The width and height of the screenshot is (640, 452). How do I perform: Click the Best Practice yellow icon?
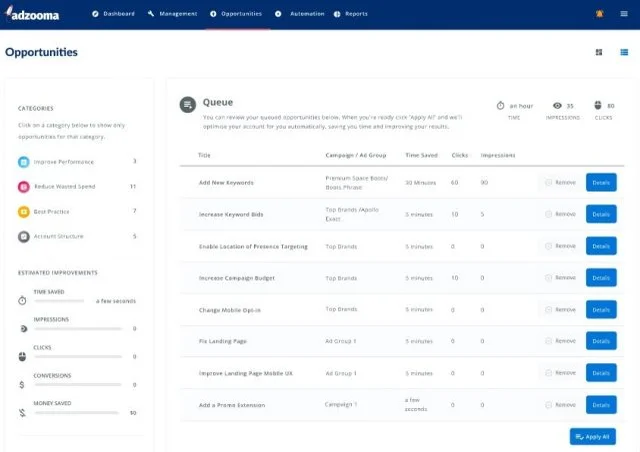click(x=24, y=212)
